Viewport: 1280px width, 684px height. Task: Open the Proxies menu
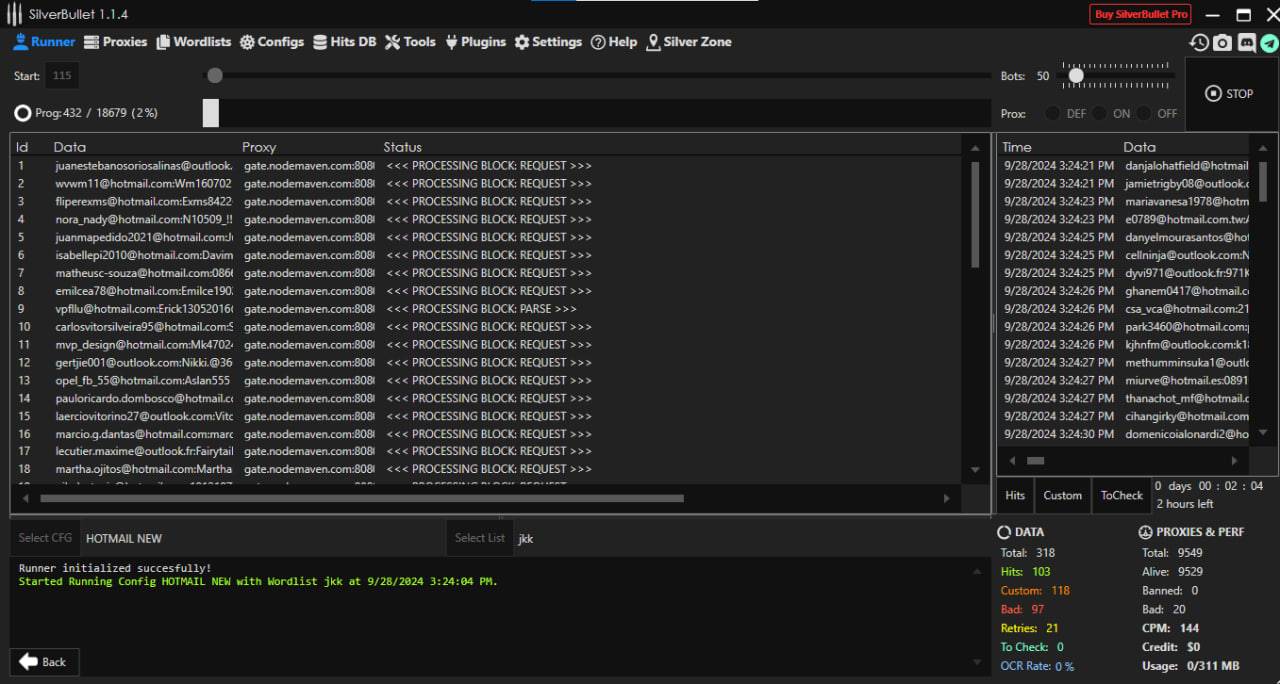tap(115, 42)
